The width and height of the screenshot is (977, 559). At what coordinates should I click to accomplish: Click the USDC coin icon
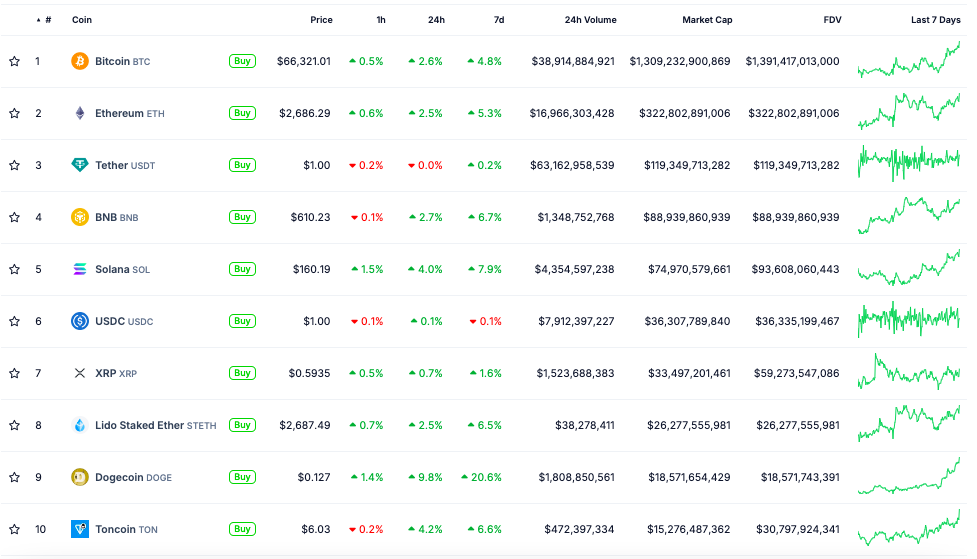pyautogui.click(x=80, y=321)
